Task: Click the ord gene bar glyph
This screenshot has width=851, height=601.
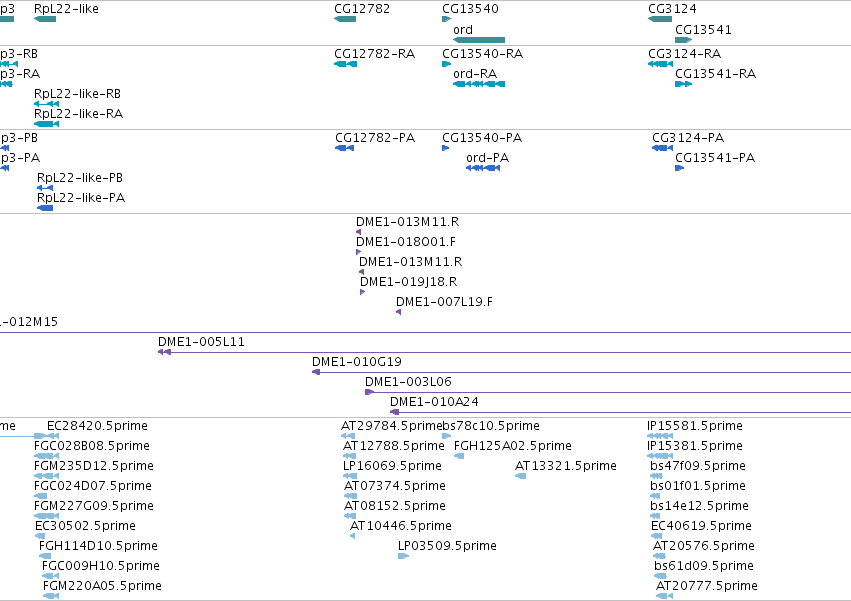Action: point(479,40)
